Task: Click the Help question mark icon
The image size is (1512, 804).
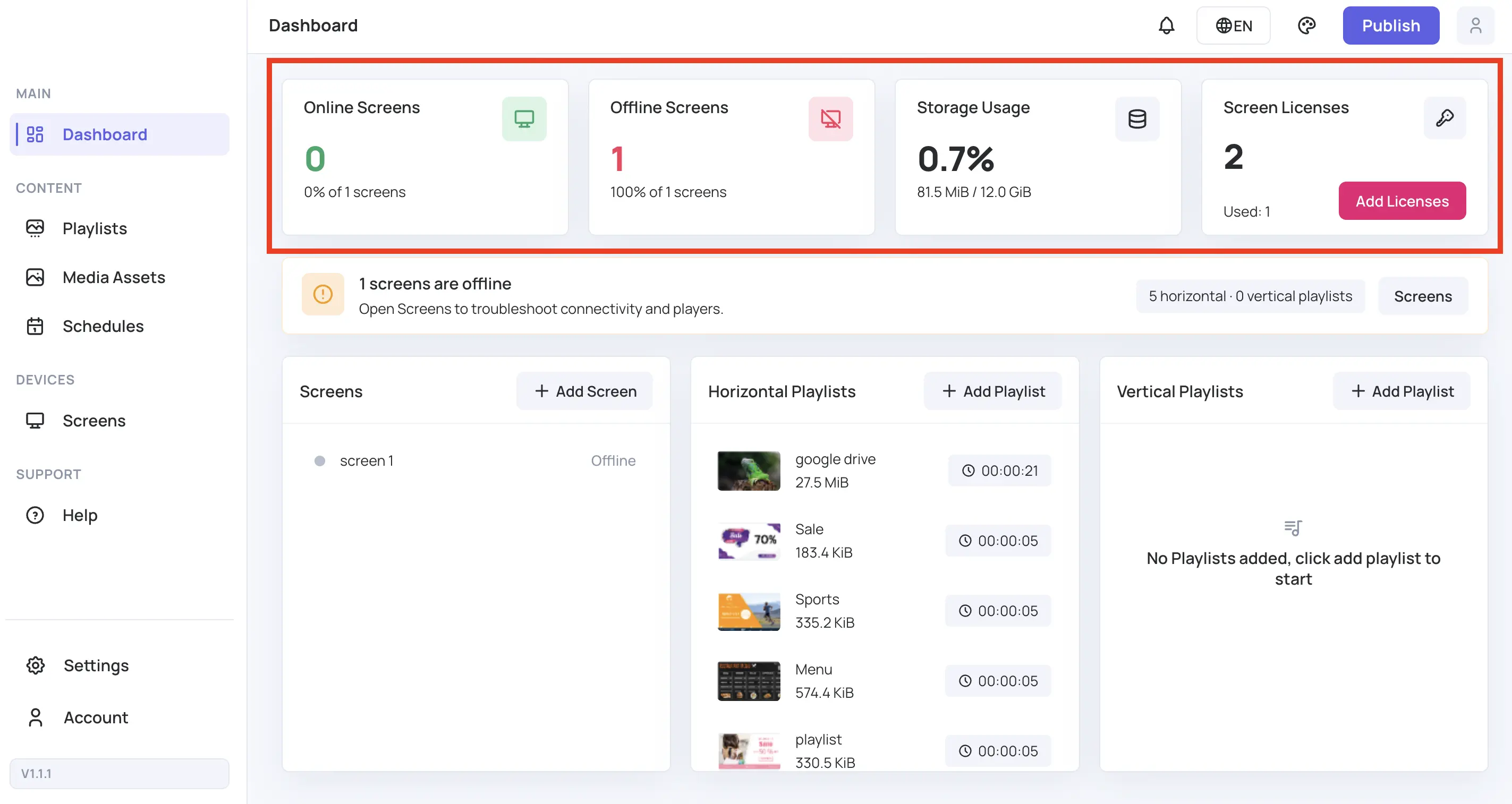Action: (35, 515)
